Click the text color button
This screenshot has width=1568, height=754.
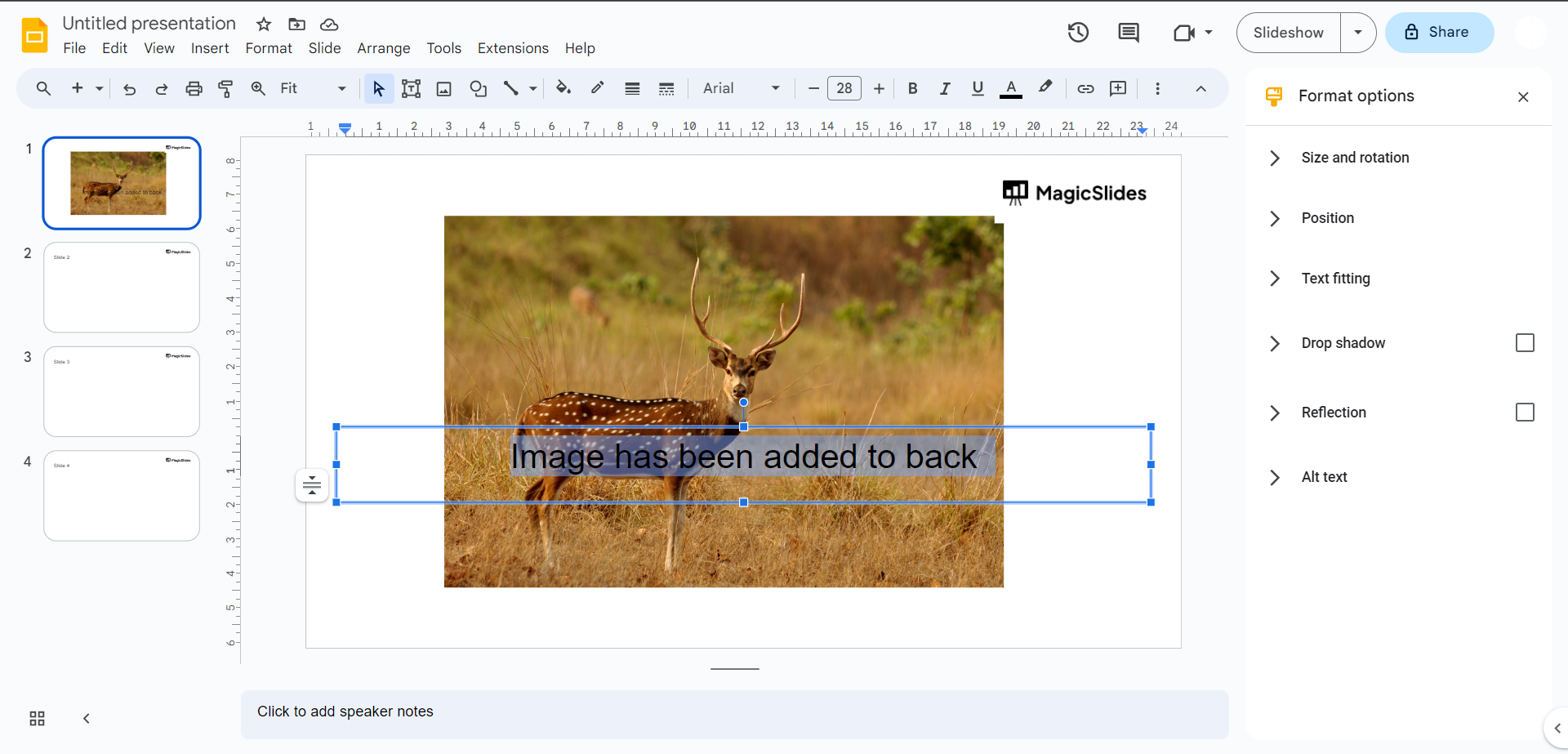click(1010, 88)
